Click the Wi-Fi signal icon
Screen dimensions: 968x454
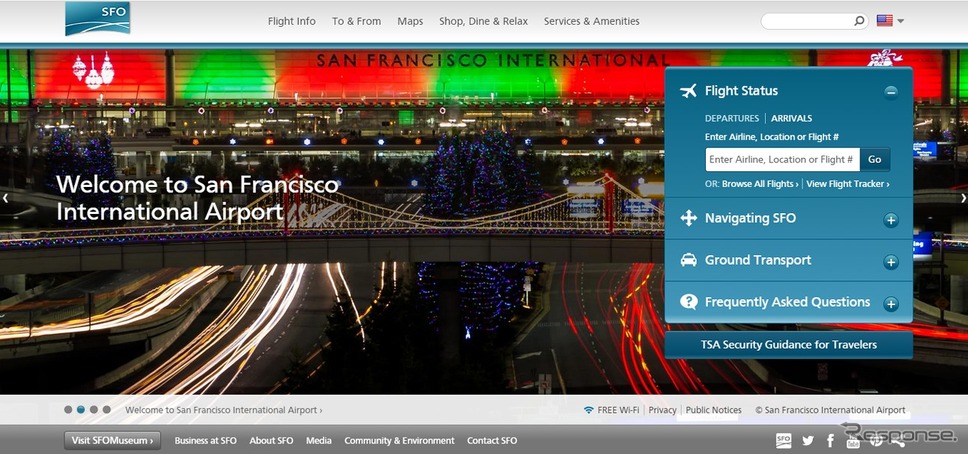[x=589, y=410]
